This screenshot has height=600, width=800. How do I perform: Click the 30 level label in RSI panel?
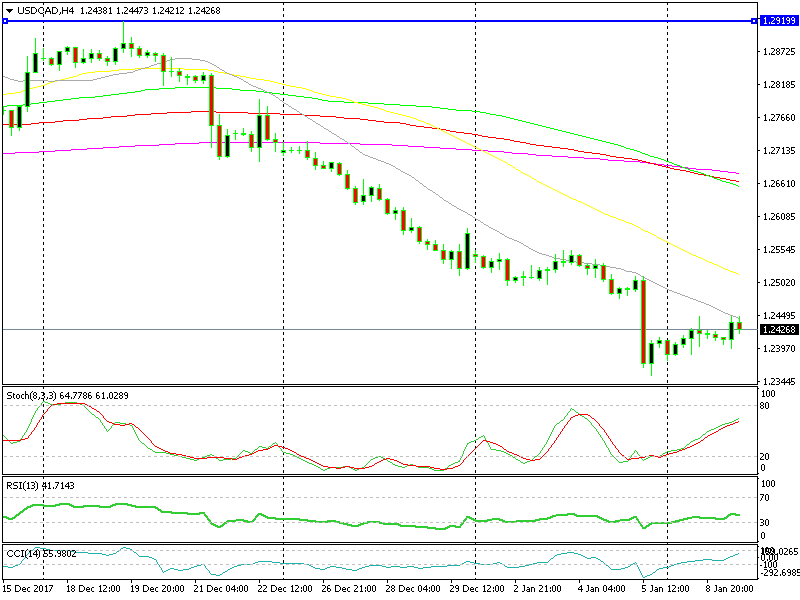[x=765, y=522]
